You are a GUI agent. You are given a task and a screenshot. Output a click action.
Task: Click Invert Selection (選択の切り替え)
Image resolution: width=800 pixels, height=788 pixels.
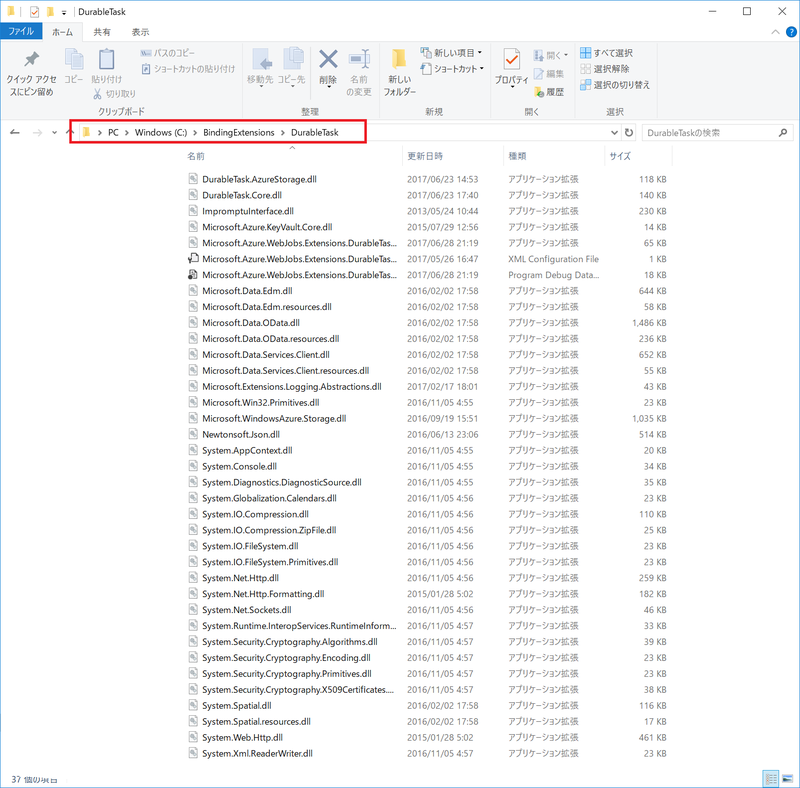coord(615,85)
